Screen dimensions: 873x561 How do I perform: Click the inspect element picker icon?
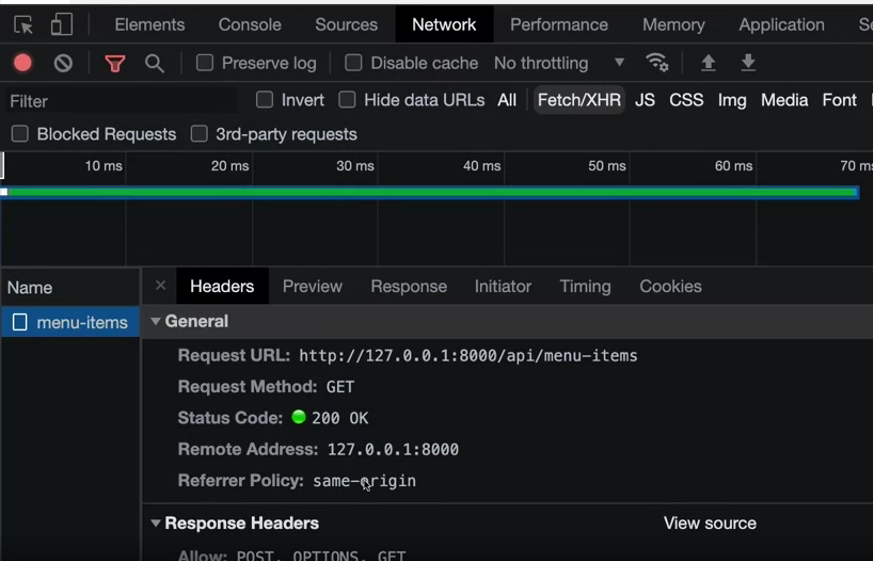tap(23, 25)
